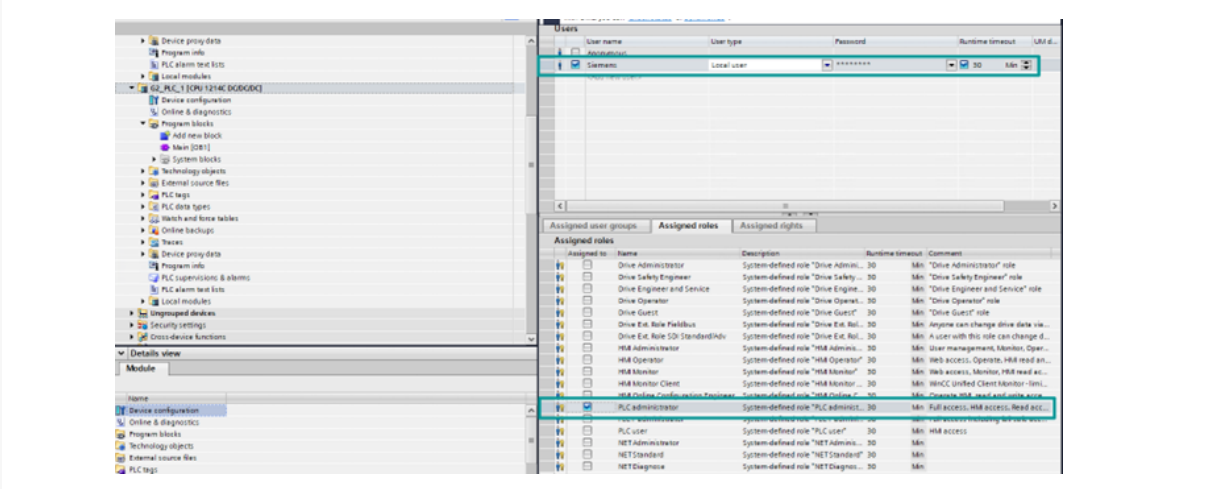Click the System blocks folder icon

pyautogui.click(x=165, y=159)
